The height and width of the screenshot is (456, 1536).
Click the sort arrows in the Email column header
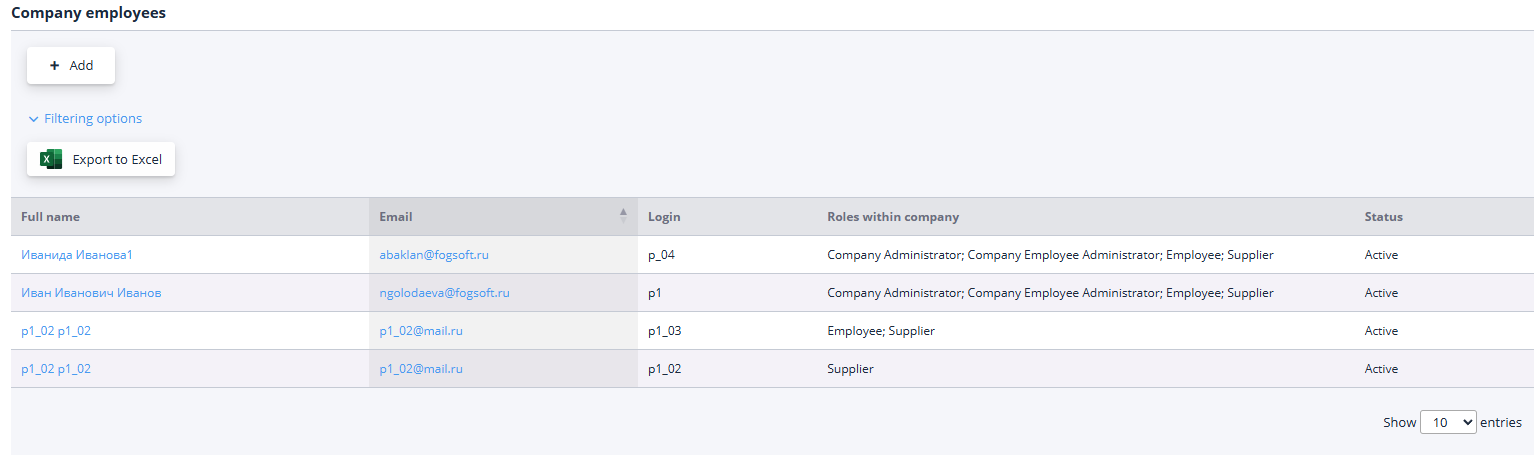(623, 216)
